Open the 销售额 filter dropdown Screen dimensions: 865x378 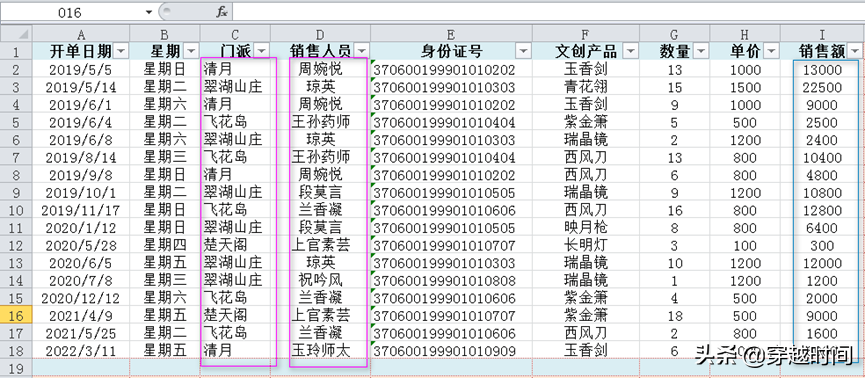pos(855,51)
